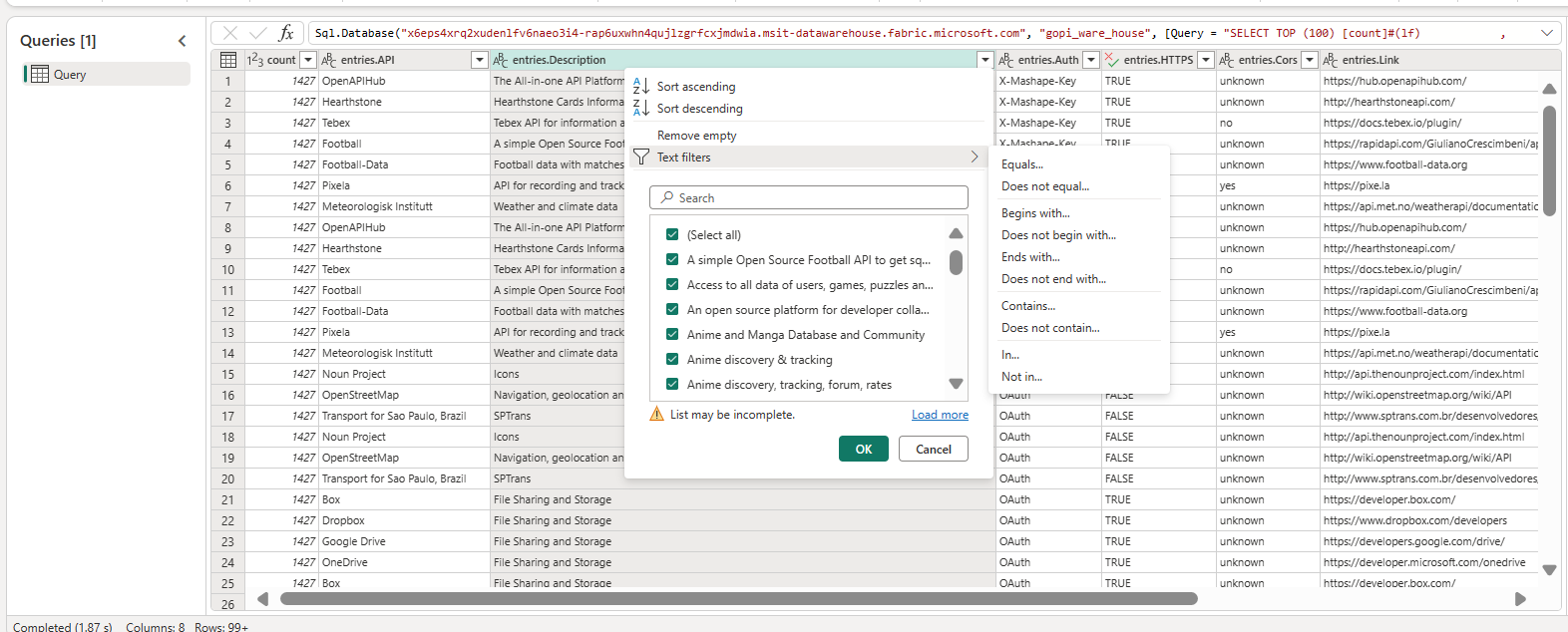
Task: Confirm formula with checkmark icon
Action: pos(257,33)
